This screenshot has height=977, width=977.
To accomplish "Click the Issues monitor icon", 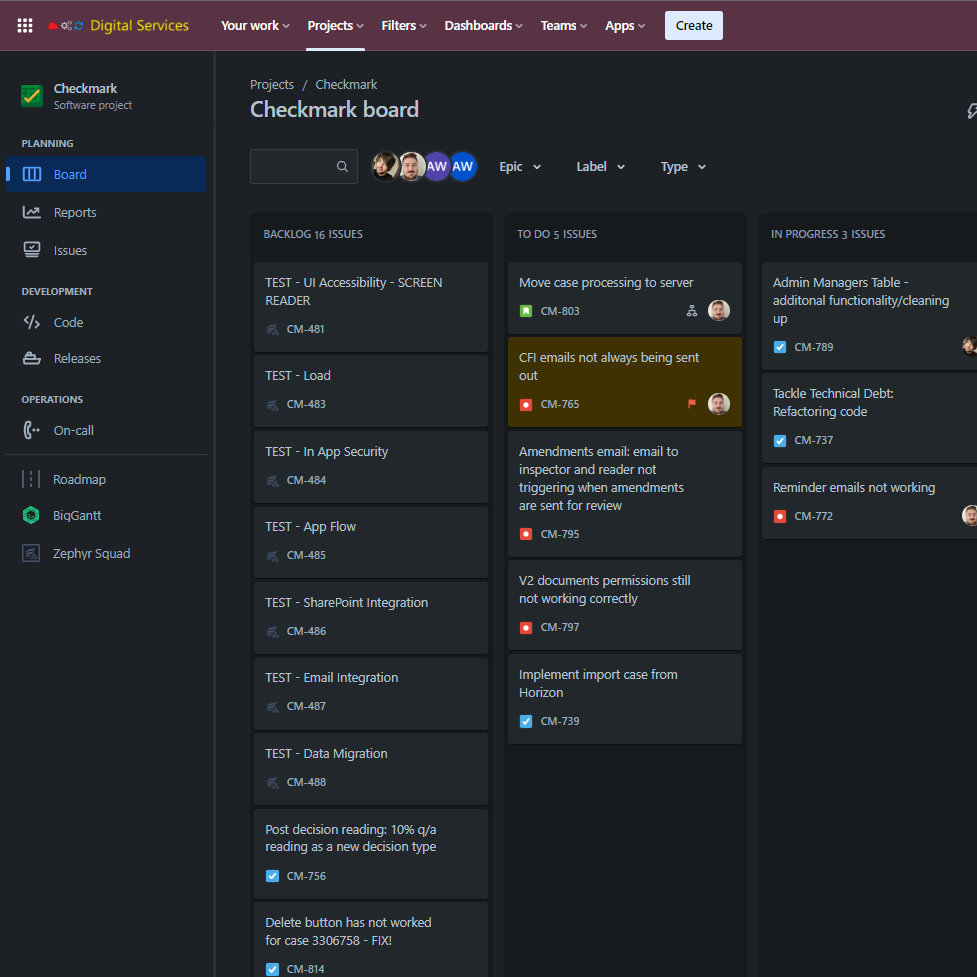I will click(32, 250).
